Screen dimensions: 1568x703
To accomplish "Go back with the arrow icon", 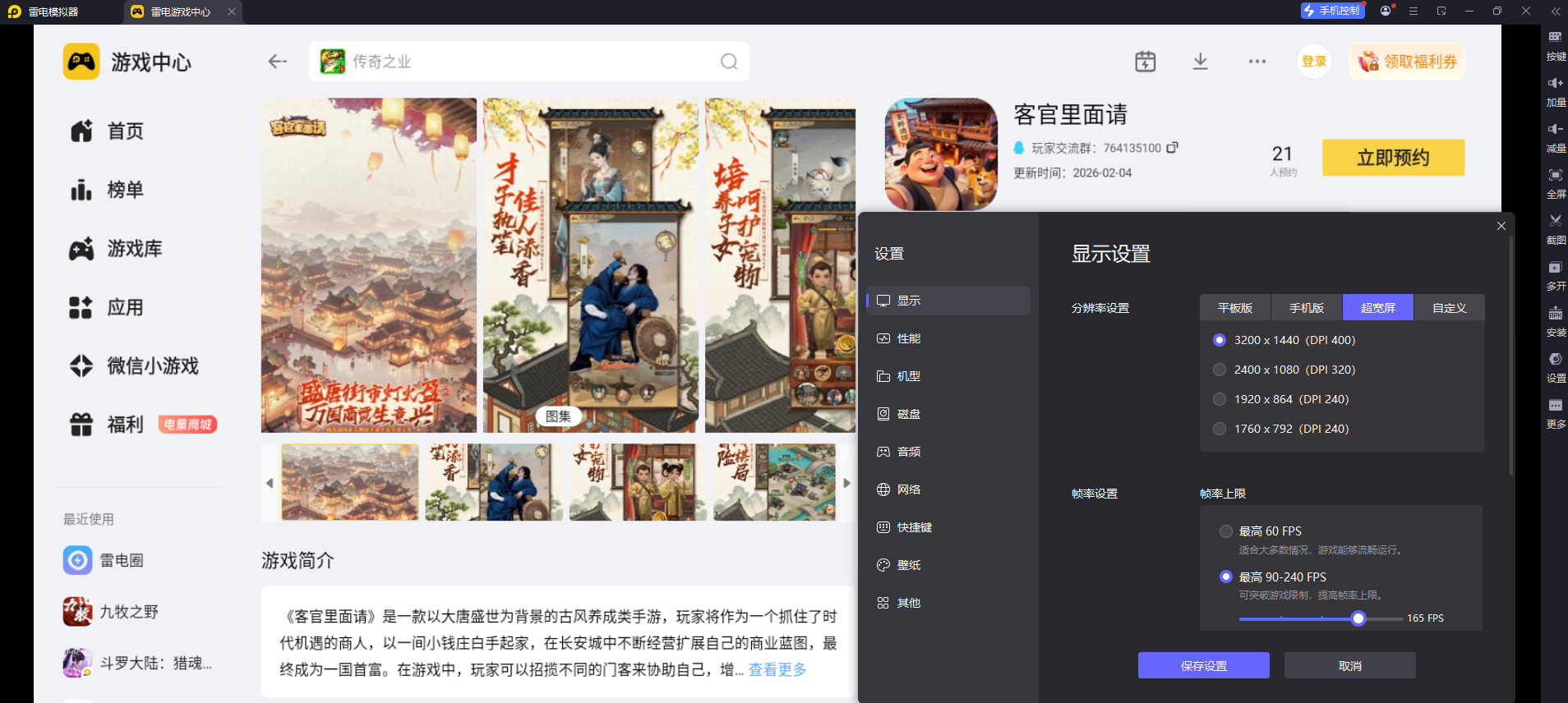I will (x=277, y=62).
